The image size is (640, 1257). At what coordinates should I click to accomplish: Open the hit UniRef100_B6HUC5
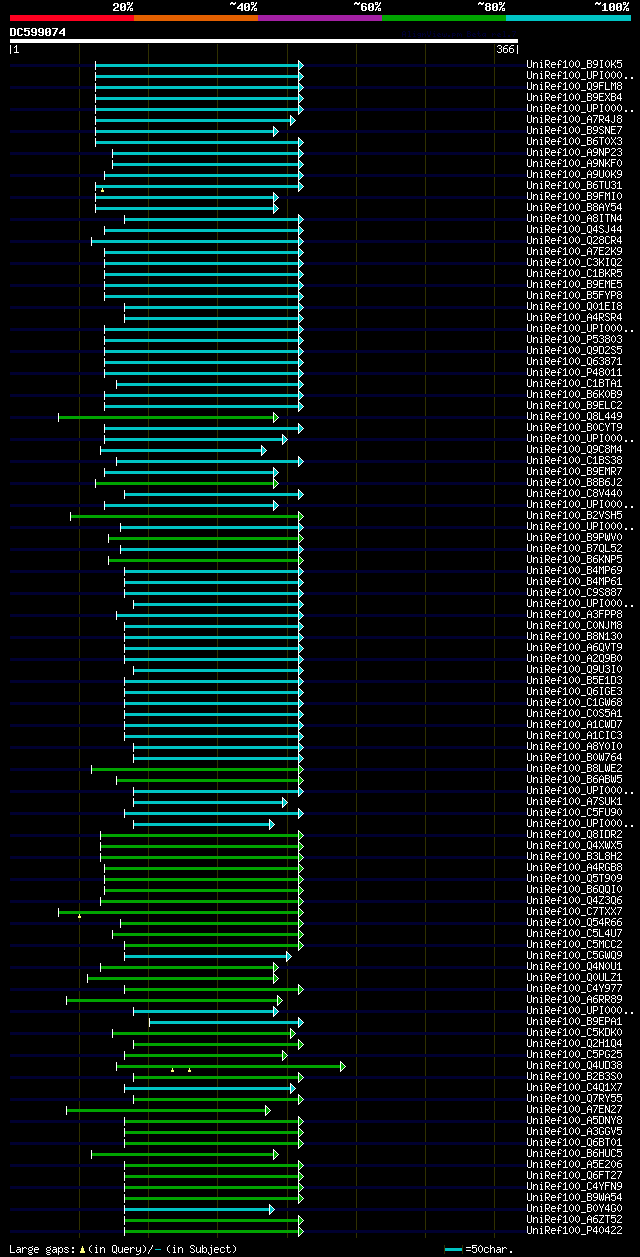click(574, 1153)
